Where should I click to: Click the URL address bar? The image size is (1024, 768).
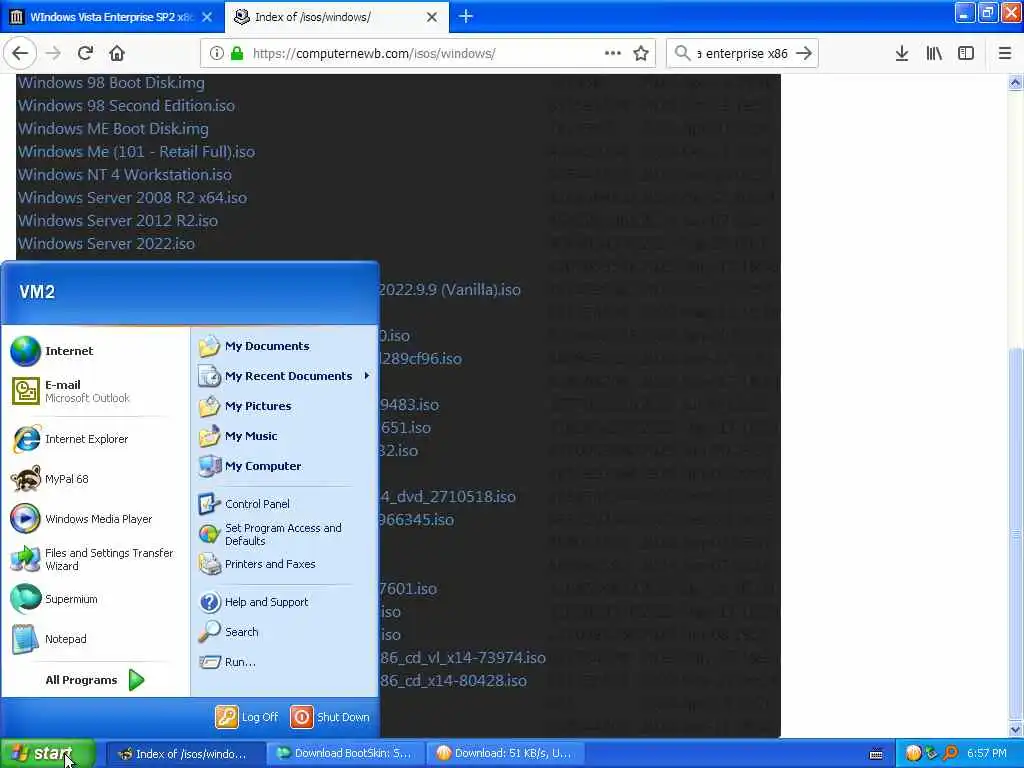pyautogui.click(x=428, y=53)
